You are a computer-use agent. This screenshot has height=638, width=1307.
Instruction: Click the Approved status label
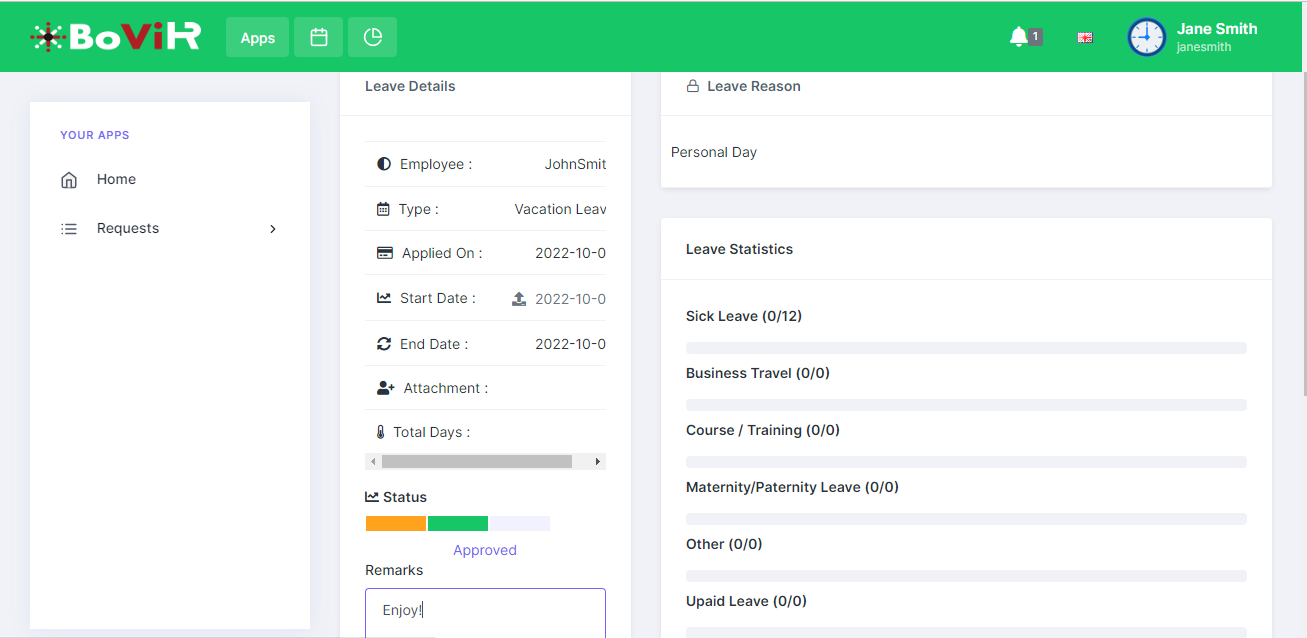tap(485, 550)
